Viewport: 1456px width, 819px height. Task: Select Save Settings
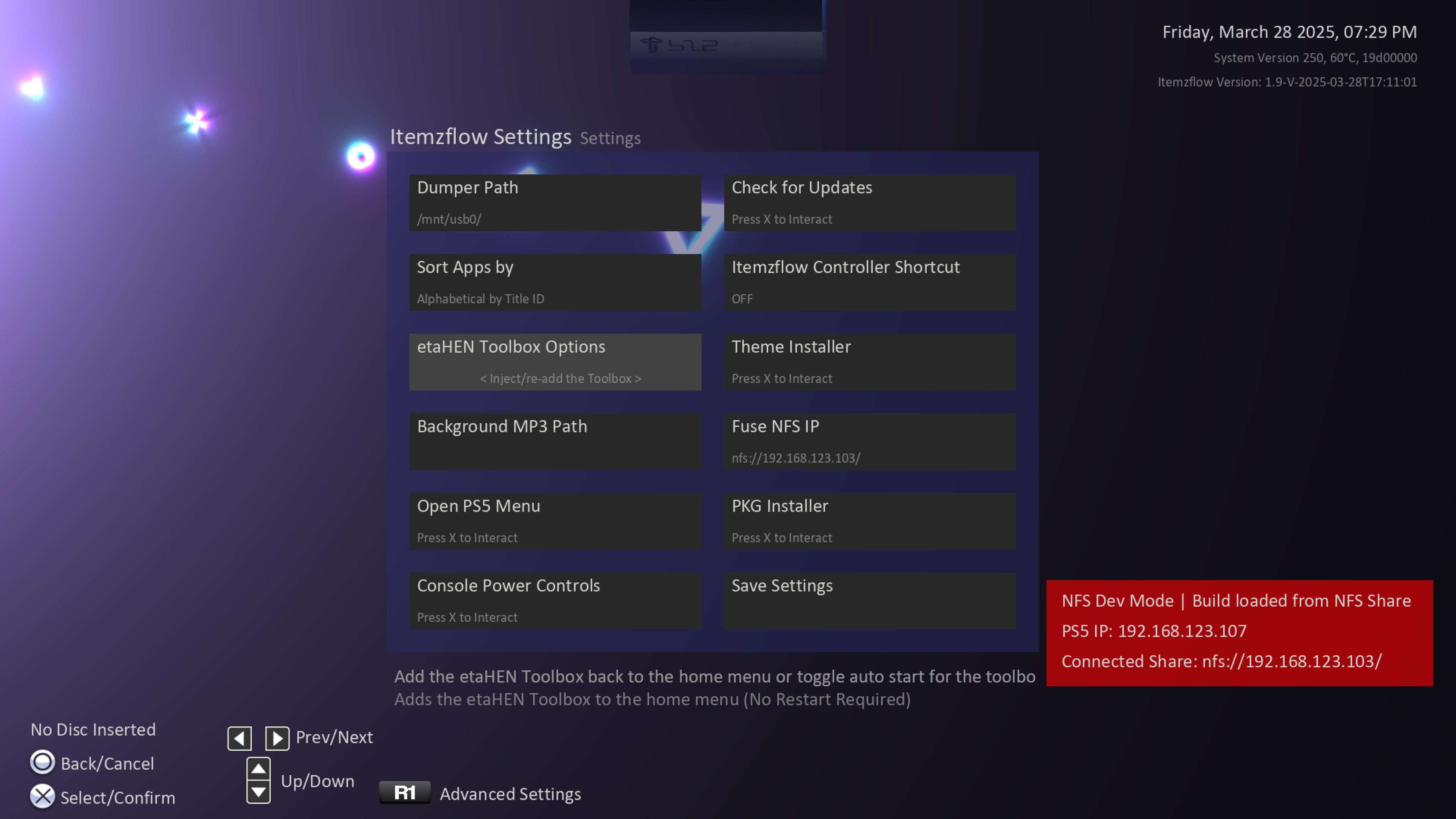tap(870, 601)
